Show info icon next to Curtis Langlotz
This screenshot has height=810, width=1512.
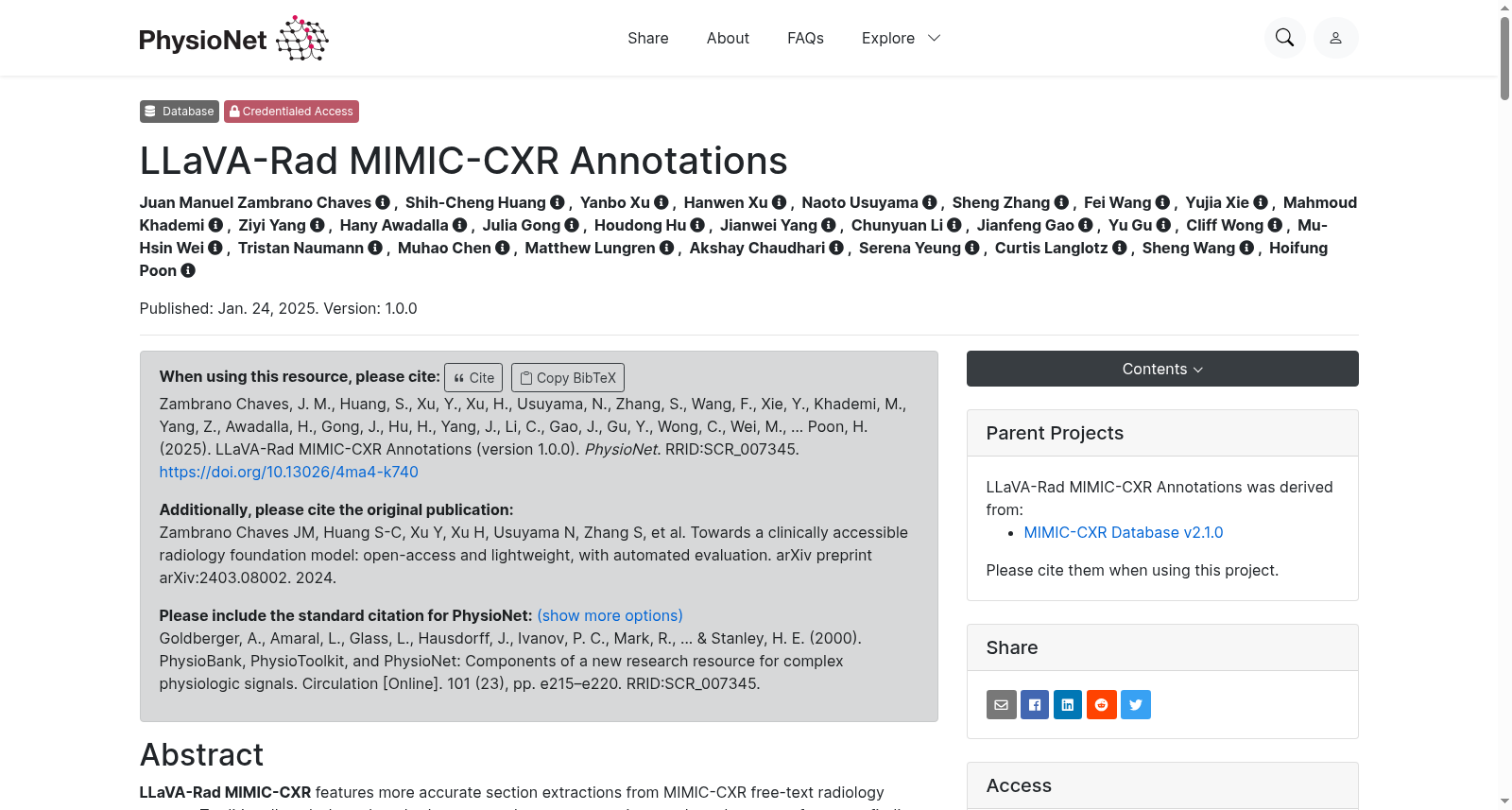coord(1120,248)
